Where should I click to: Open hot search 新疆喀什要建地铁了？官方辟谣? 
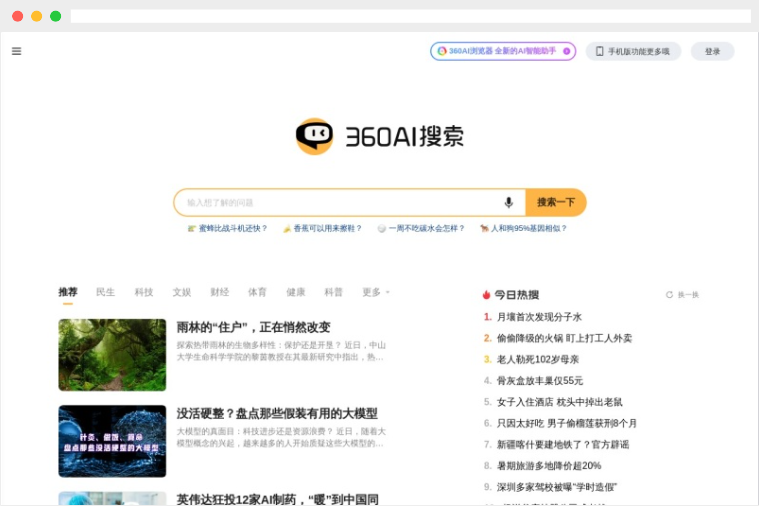click(x=563, y=445)
